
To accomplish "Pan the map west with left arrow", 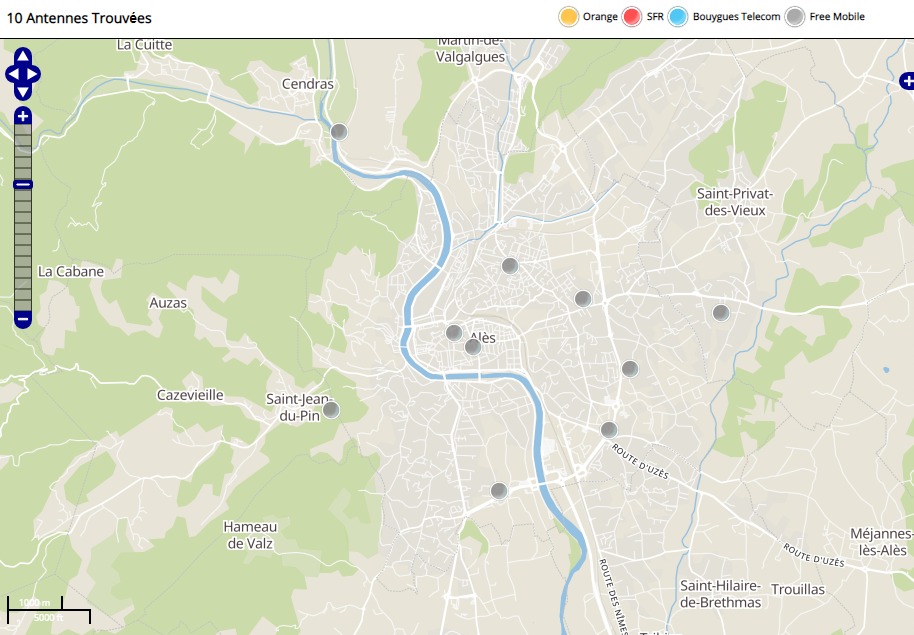I will pos(12,74).
